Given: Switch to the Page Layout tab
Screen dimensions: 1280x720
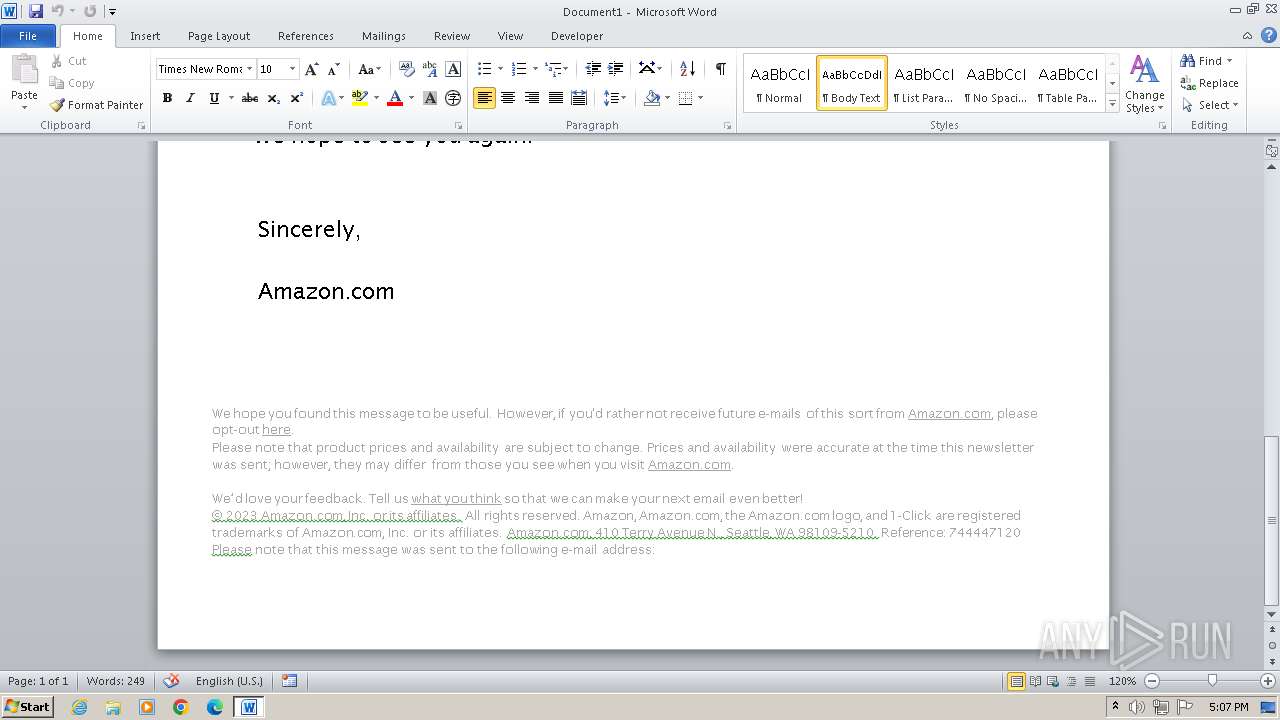Looking at the screenshot, I should (219, 36).
